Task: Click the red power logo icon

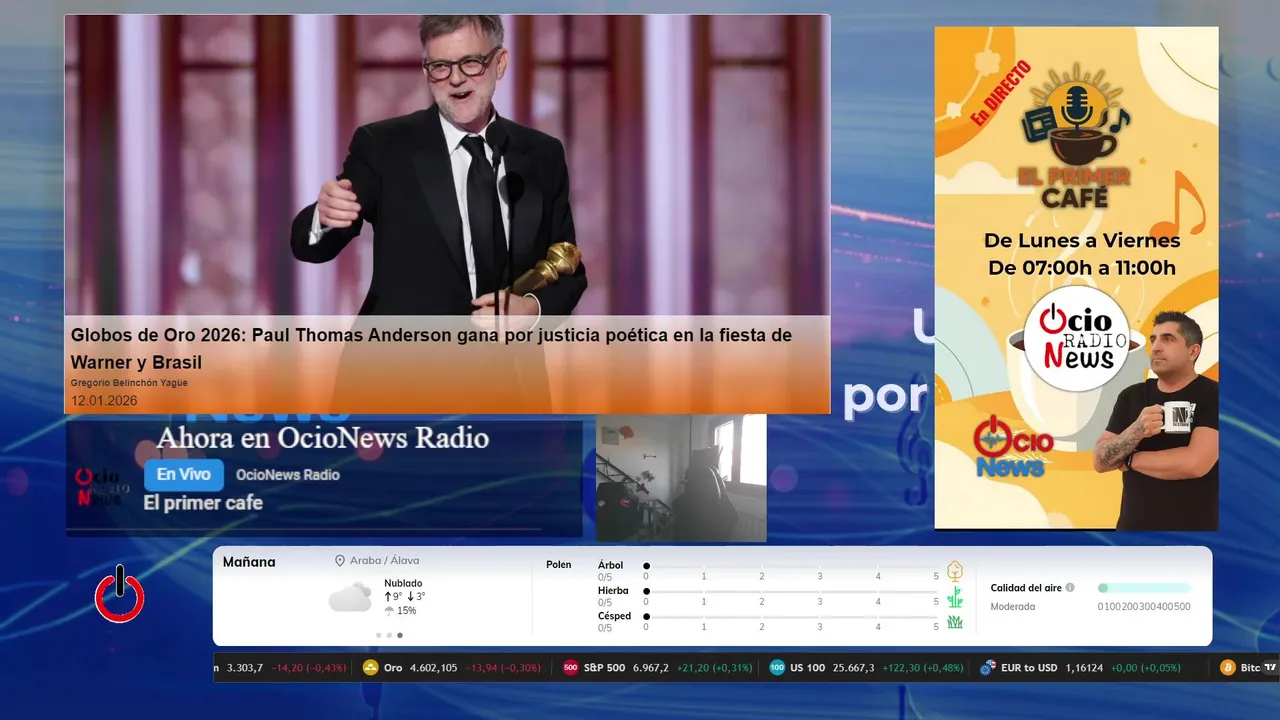Action: [x=120, y=594]
